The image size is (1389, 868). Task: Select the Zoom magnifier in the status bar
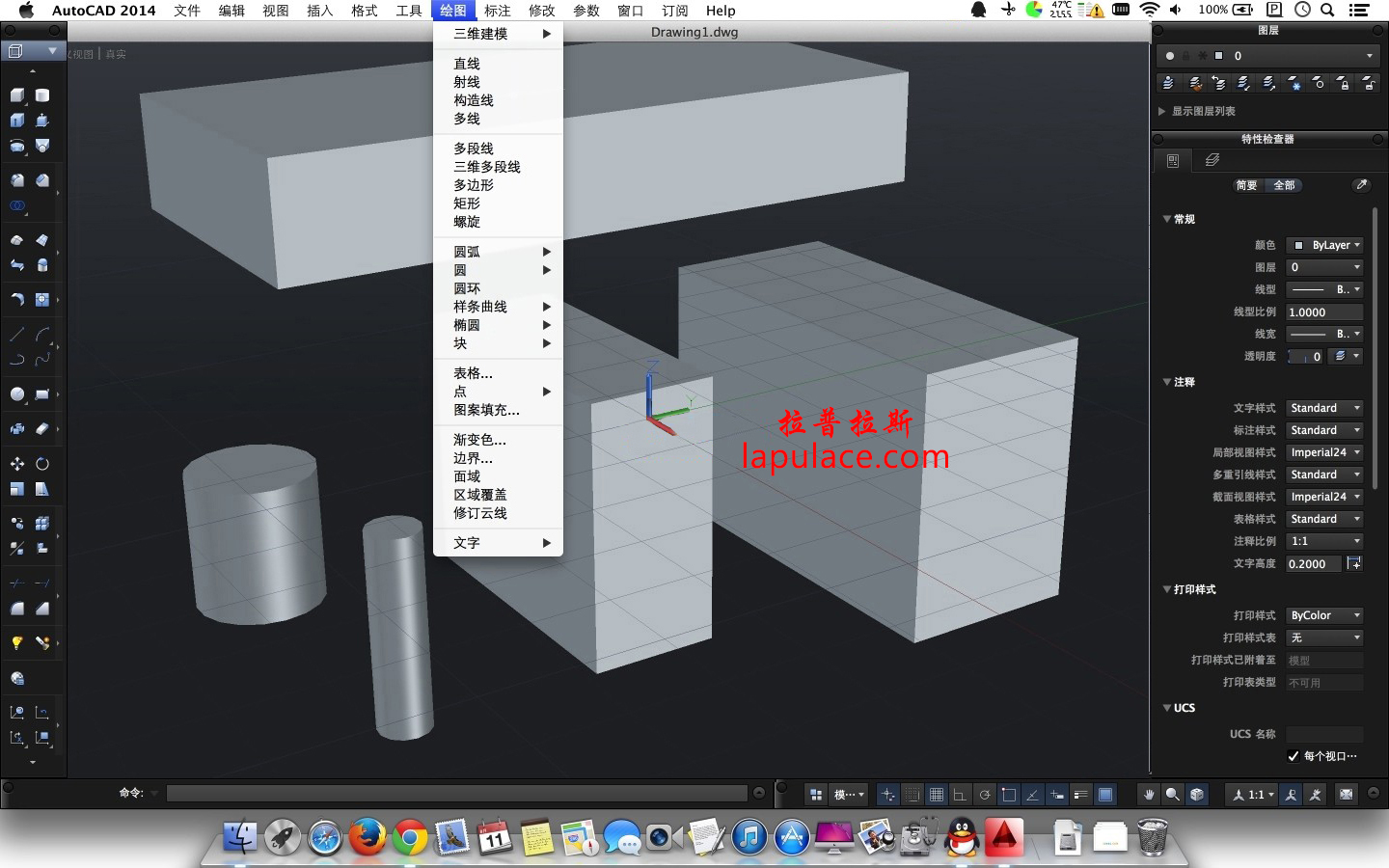pyautogui.click(x=1172, y=794)
